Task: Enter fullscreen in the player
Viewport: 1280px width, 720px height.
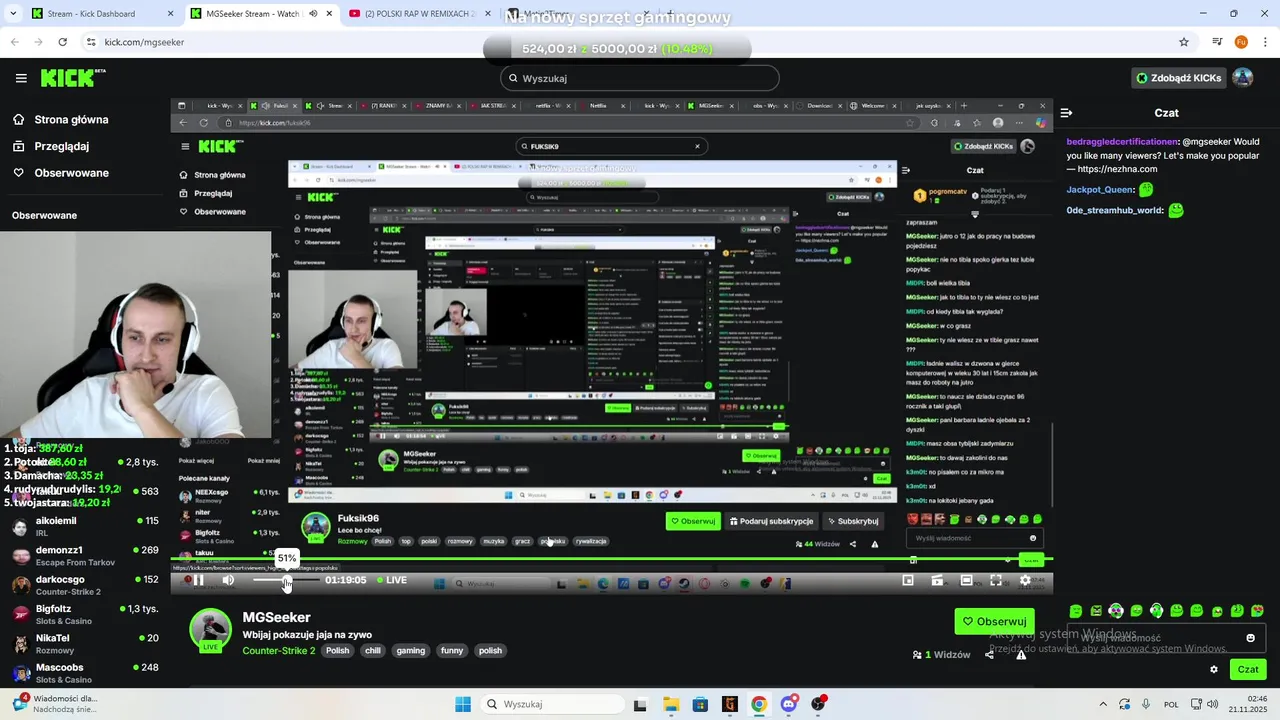Action: pos(996,580)
